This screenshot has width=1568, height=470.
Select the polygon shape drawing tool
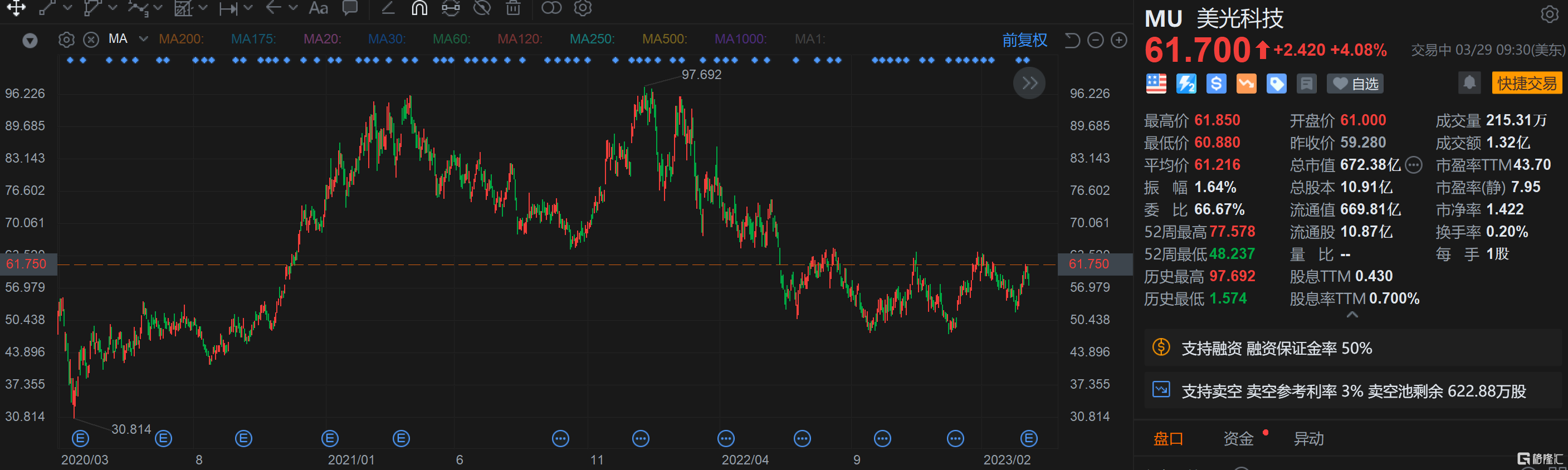[92, 8]
